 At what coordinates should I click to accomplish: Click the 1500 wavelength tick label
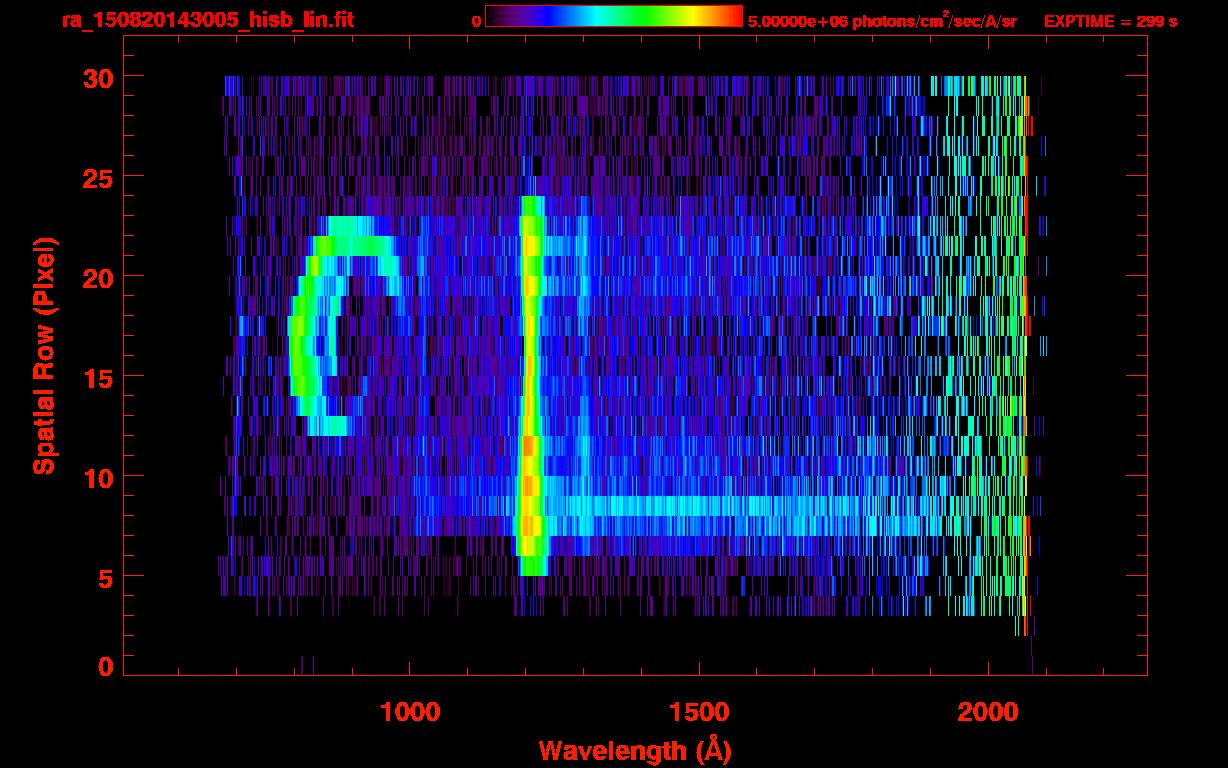tap(699, 711)
